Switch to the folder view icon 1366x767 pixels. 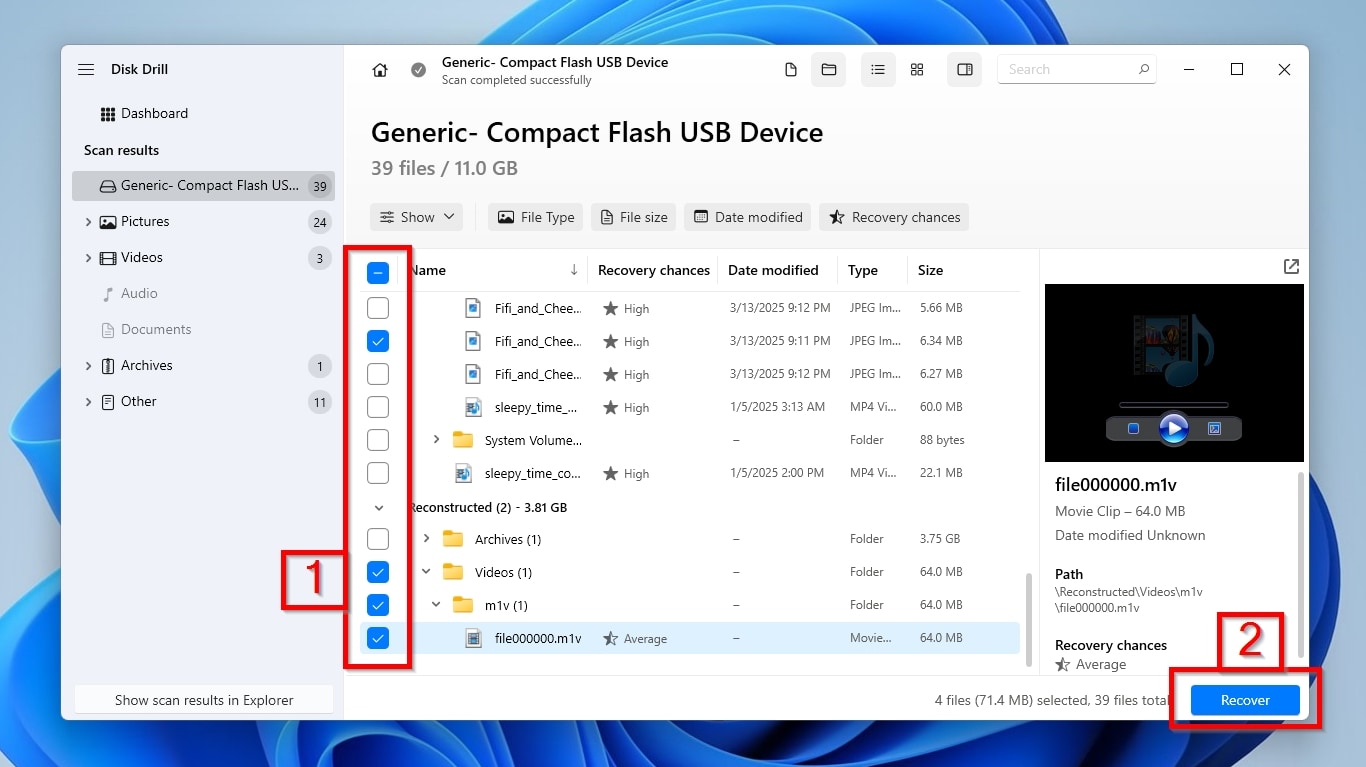(x=828, y=70)
